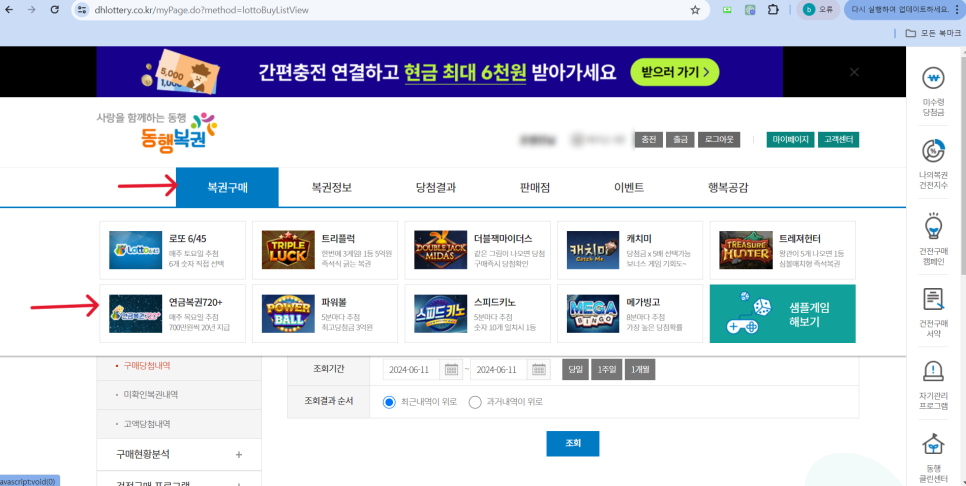
Task: Open 이벤트 main menu
Action: [x=629, y=188]
